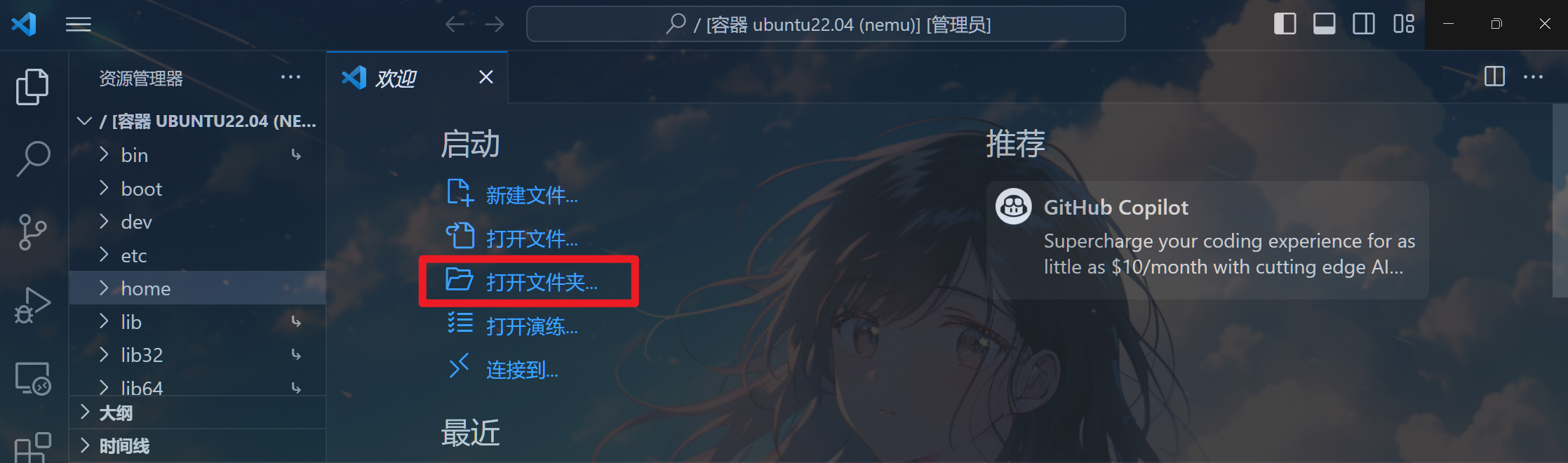Image resolution: width=1568 pixels, height=463 pixels.
Task: Click the editor's vertical scrollbar
Action: [1560, 201]
